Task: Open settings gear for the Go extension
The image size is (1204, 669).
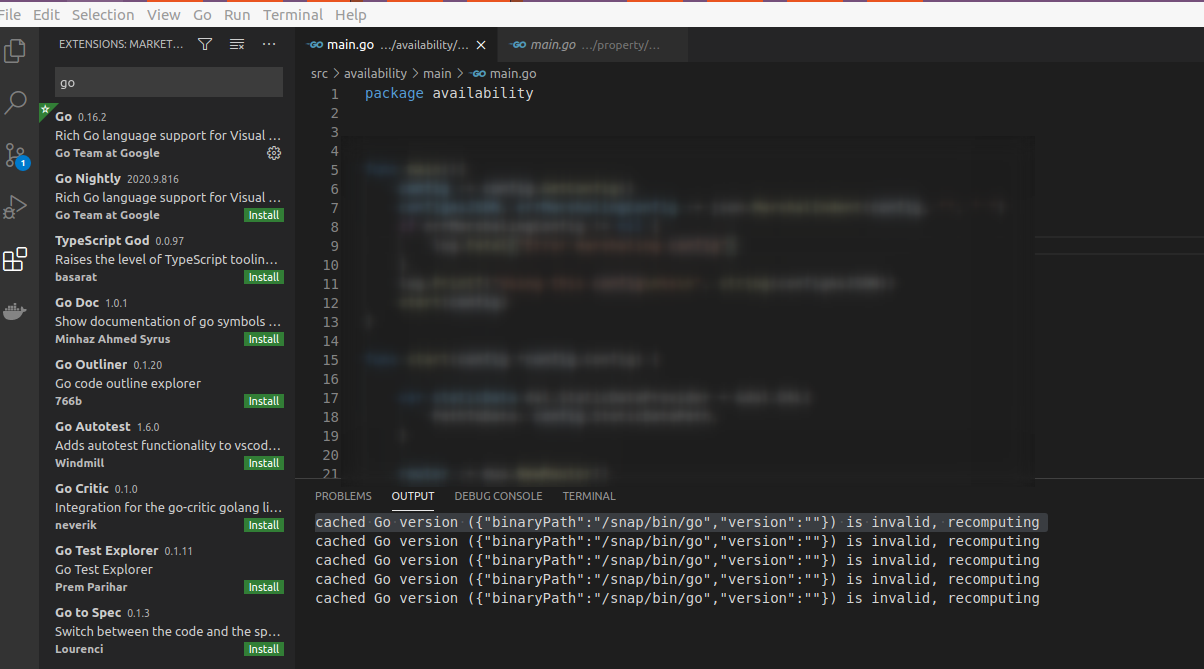Action: (273, 153)
